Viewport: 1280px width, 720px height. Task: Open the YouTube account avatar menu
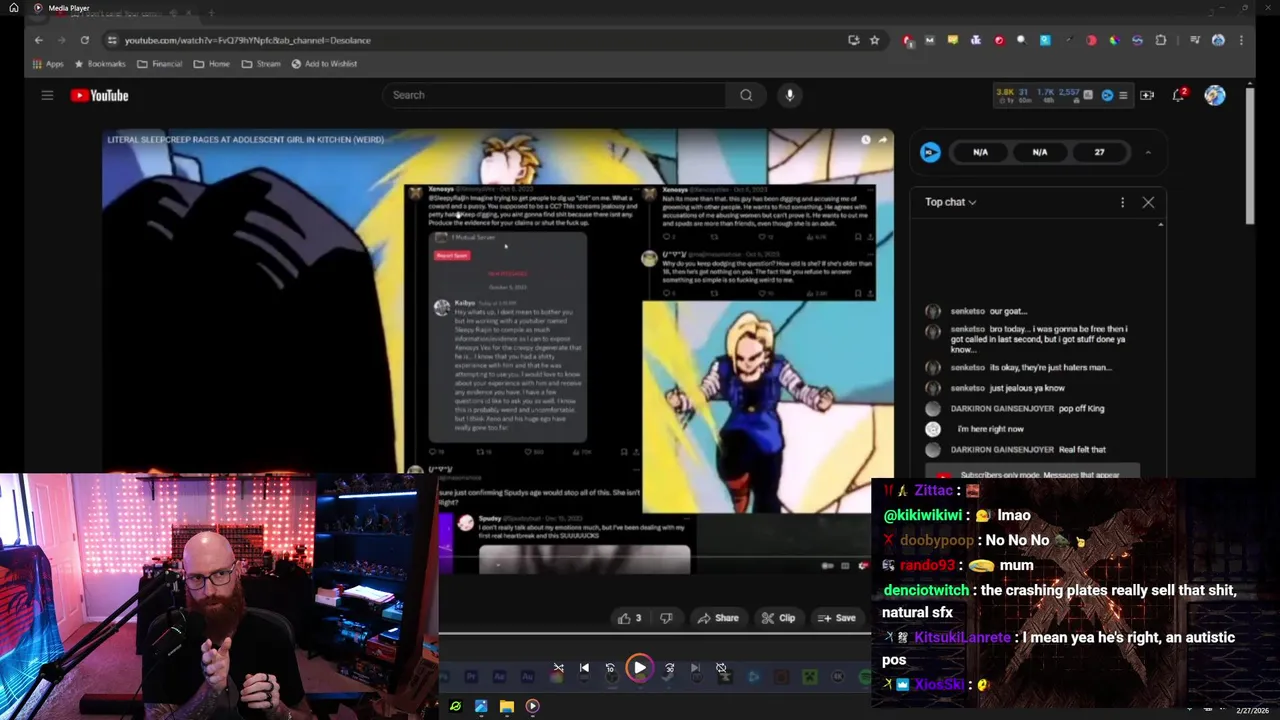(x=1215, y=95)
